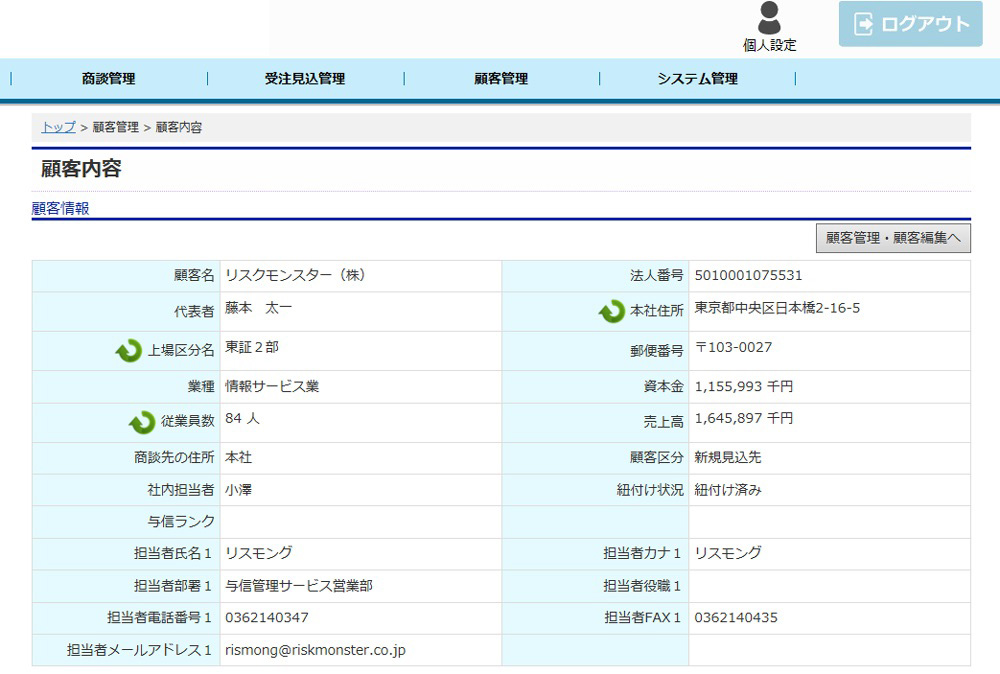
Task: Select 顧客管理 in the navigation bar
Action: tap(501, 79)
